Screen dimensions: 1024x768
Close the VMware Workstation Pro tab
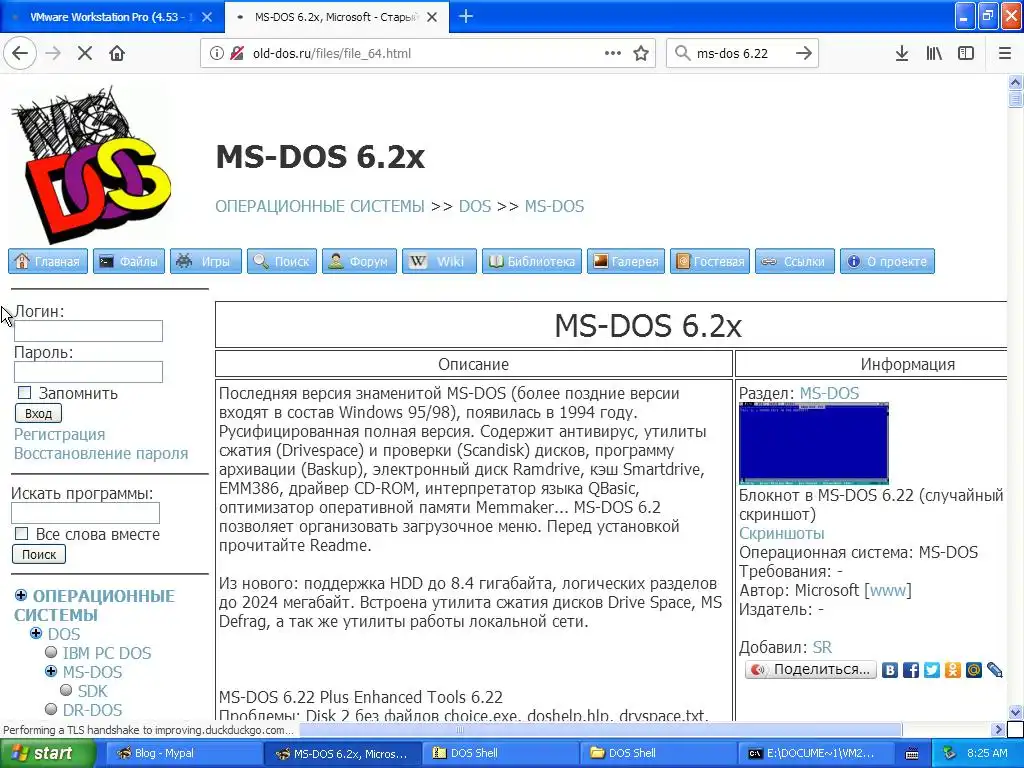[x=206, y=17]
